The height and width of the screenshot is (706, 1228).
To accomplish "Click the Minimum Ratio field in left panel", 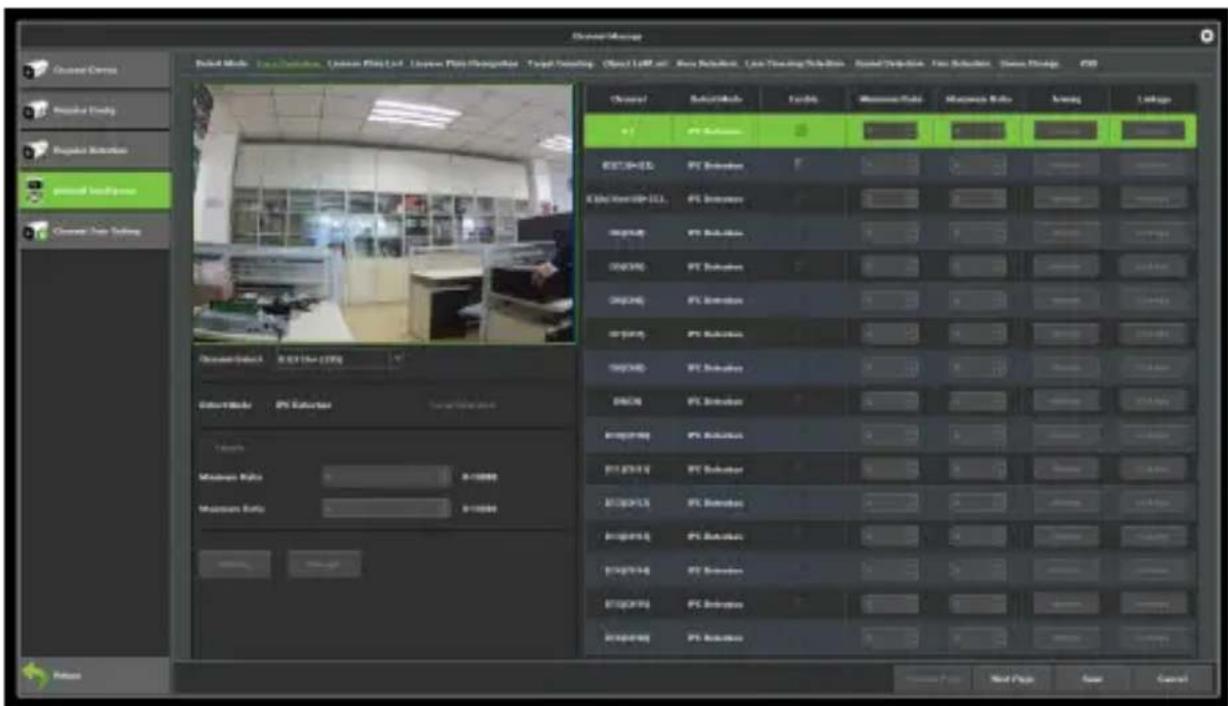I will click(x=386, y=477).
